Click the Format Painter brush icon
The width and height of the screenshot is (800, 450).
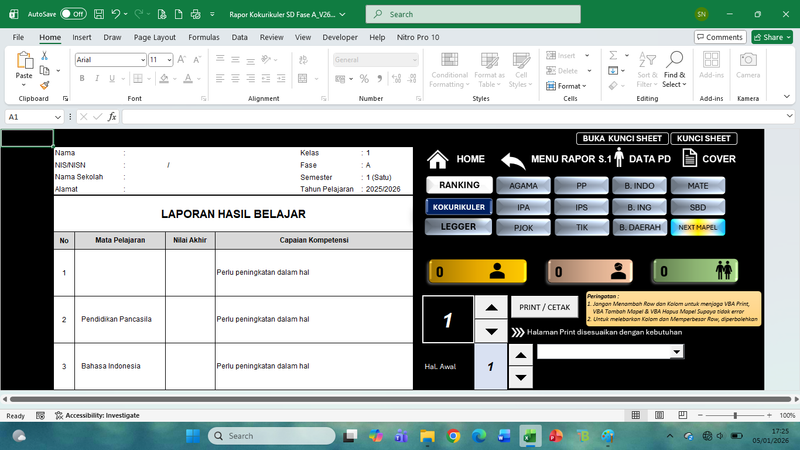pyautogui.click(x=46, y=86)
